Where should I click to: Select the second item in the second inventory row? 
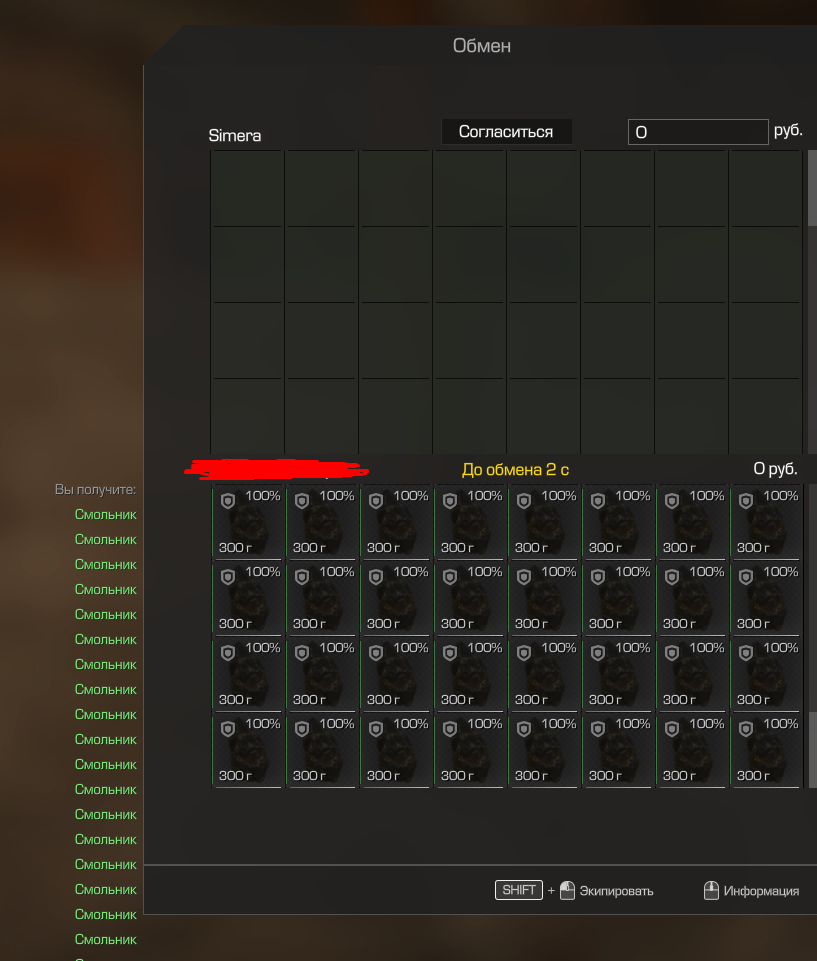coord(322,598)
